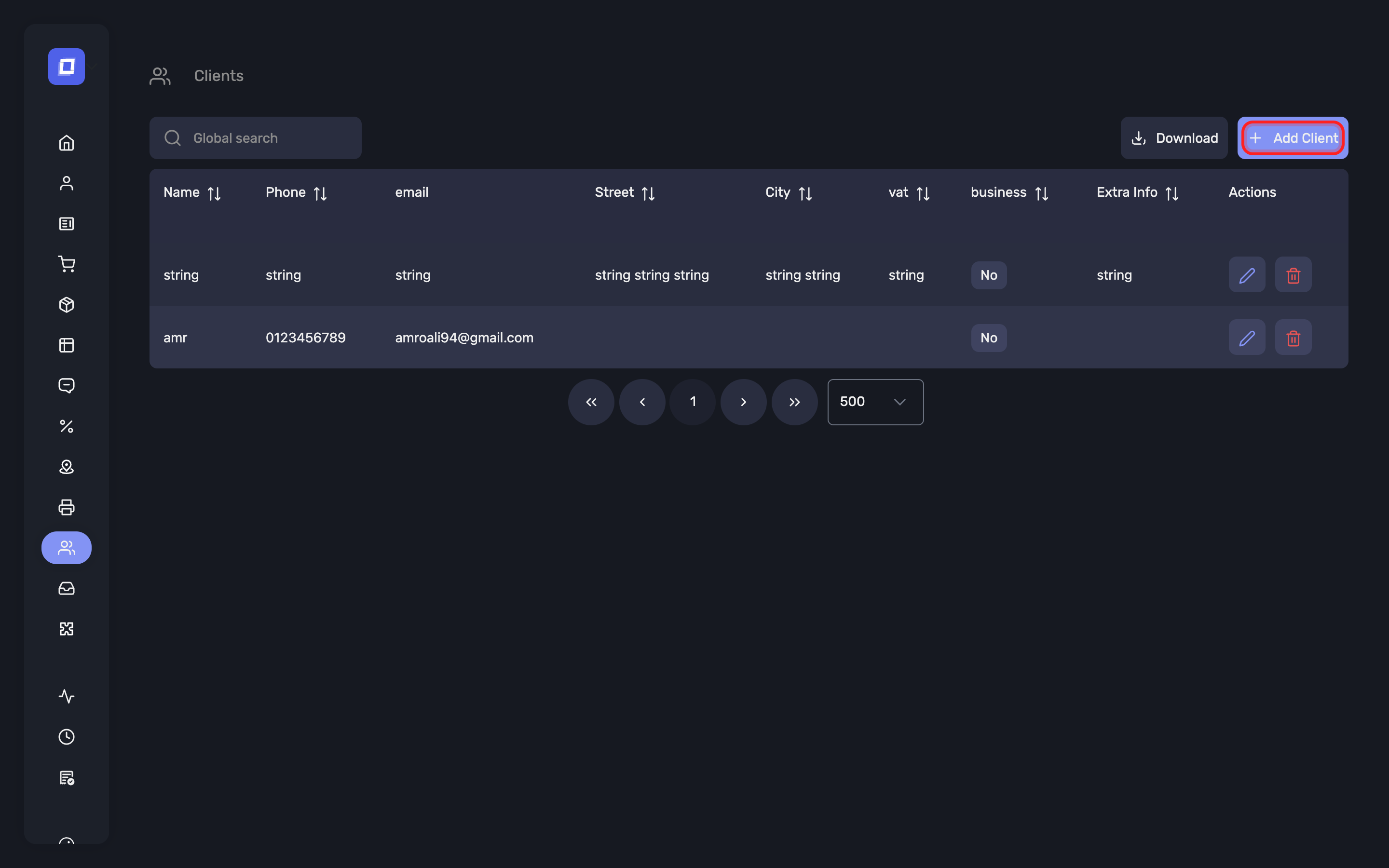Edit the 'amr' client row with pencil
The image size is (1389, 868).
pos(1247,338)
